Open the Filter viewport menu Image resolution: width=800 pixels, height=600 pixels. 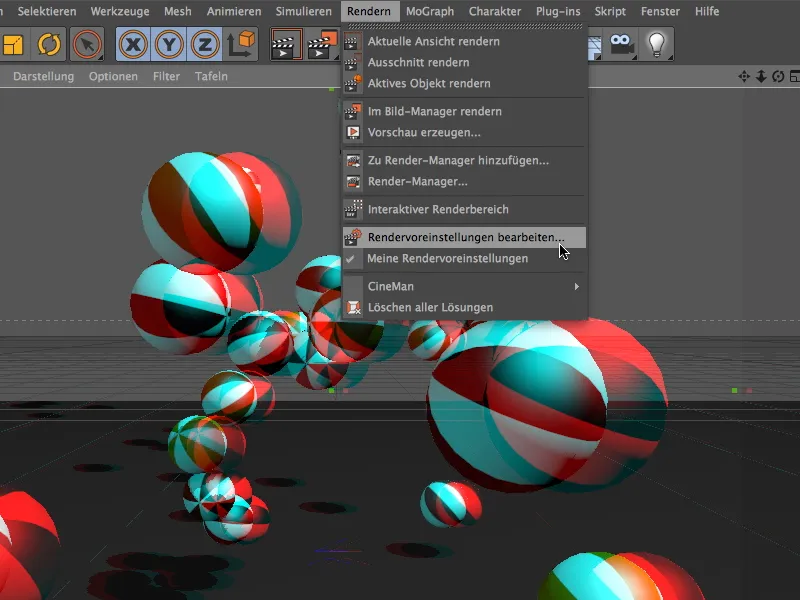168,74
